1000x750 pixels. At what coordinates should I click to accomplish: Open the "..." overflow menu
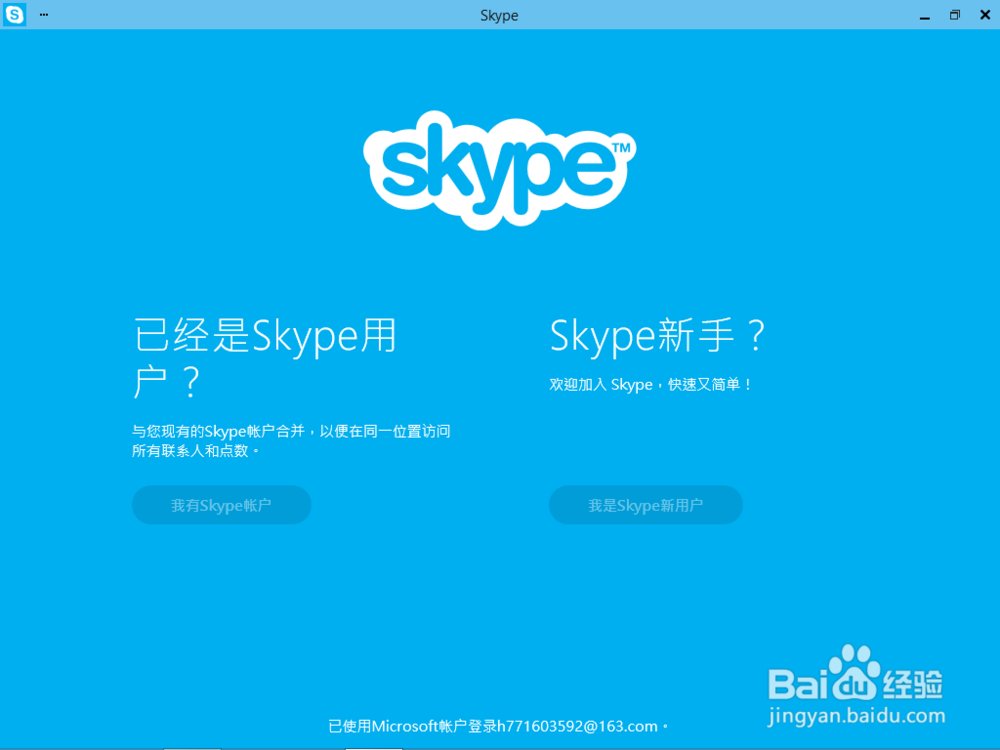point(43,15)
